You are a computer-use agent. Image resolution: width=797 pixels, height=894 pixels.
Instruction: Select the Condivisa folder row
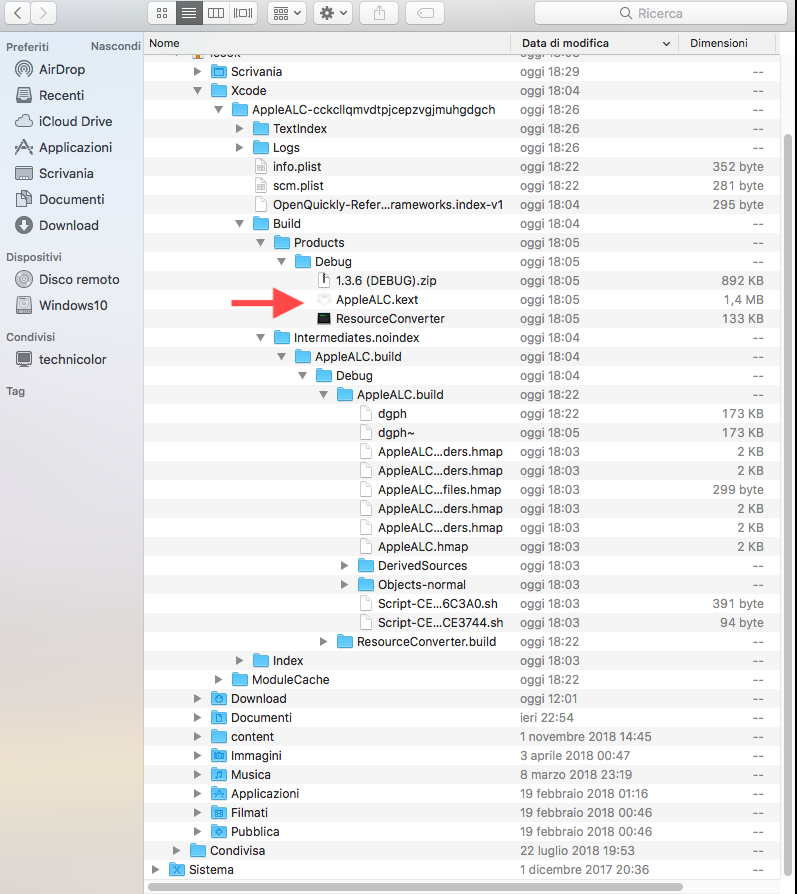click(x=462, y=851)
